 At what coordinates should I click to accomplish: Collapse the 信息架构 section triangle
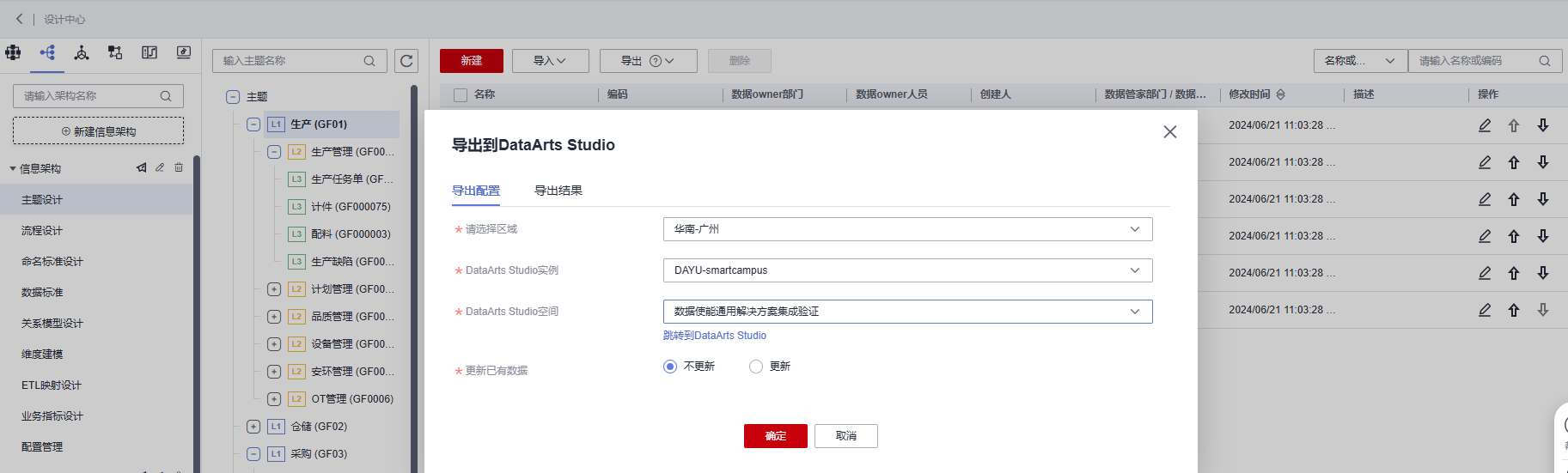click(13, 168)
